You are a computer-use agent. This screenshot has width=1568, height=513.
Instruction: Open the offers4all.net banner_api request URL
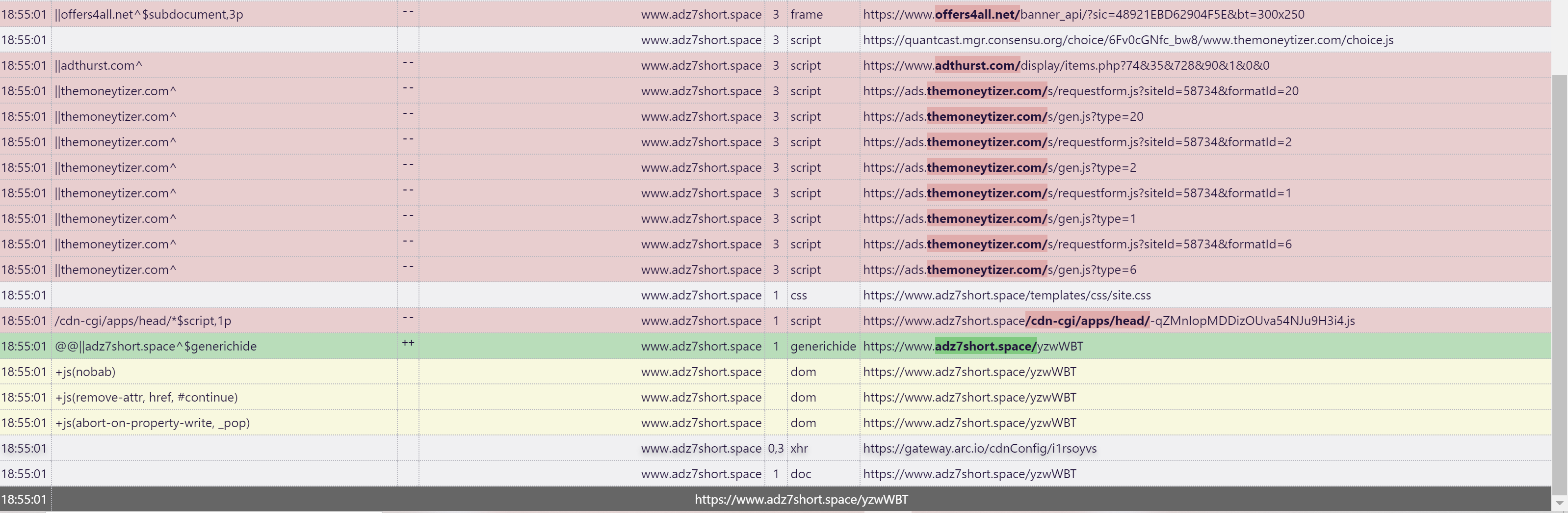click(x=1083, y=14)
